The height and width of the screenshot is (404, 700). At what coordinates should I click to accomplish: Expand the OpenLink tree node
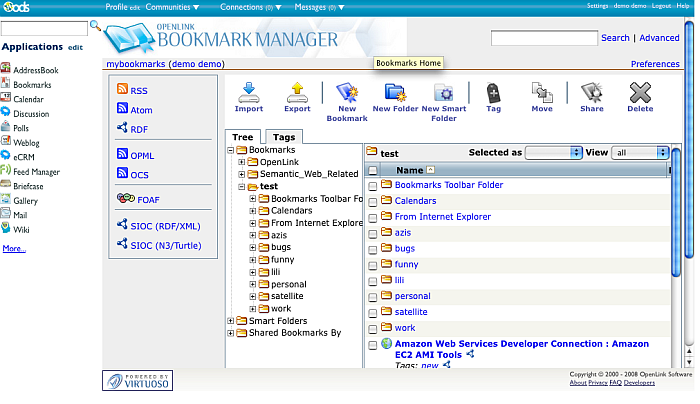(241, 162)
